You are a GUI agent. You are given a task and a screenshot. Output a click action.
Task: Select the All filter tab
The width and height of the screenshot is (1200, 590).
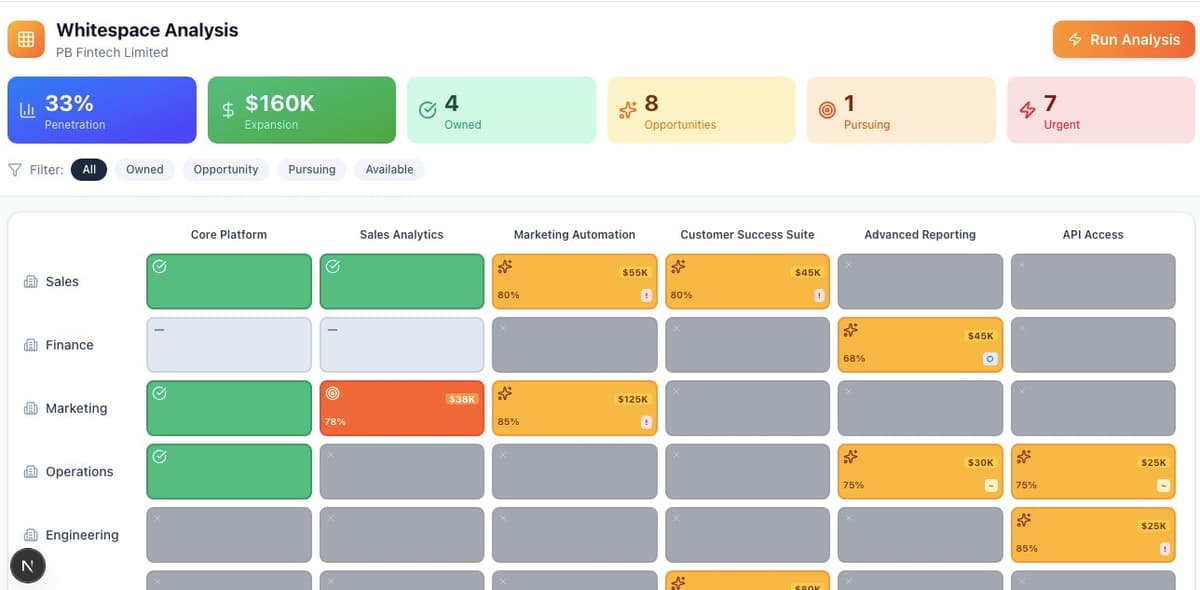pyautogui.click(x=89, y=169)
